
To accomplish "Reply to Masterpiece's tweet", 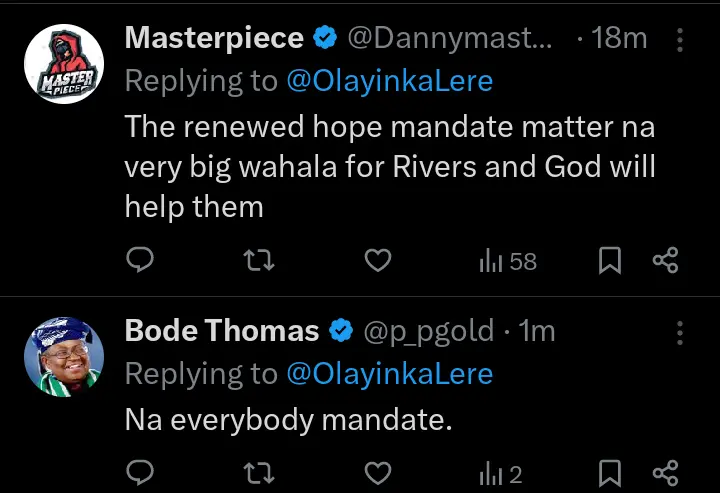I will 141,261.
